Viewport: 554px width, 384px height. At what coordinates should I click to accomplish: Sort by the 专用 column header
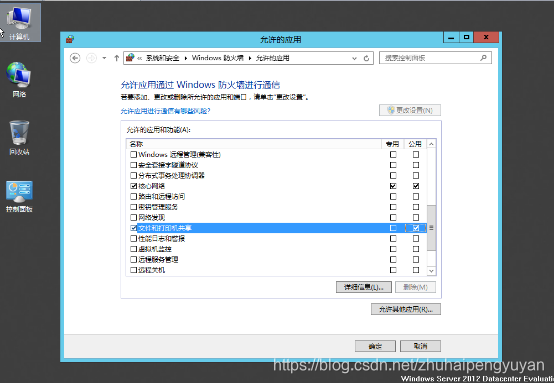pos(393,144)
